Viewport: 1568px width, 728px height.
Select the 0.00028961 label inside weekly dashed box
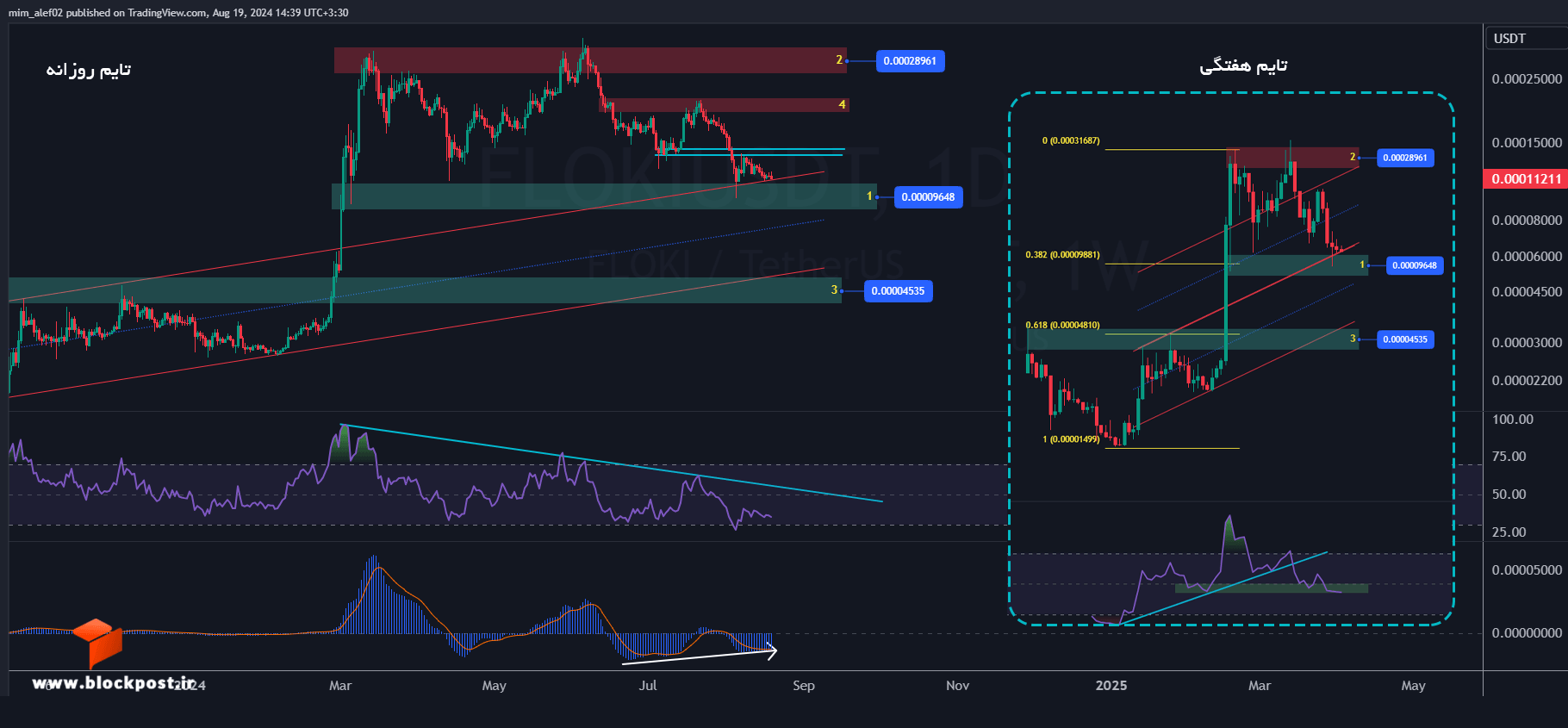point(1405,158)
